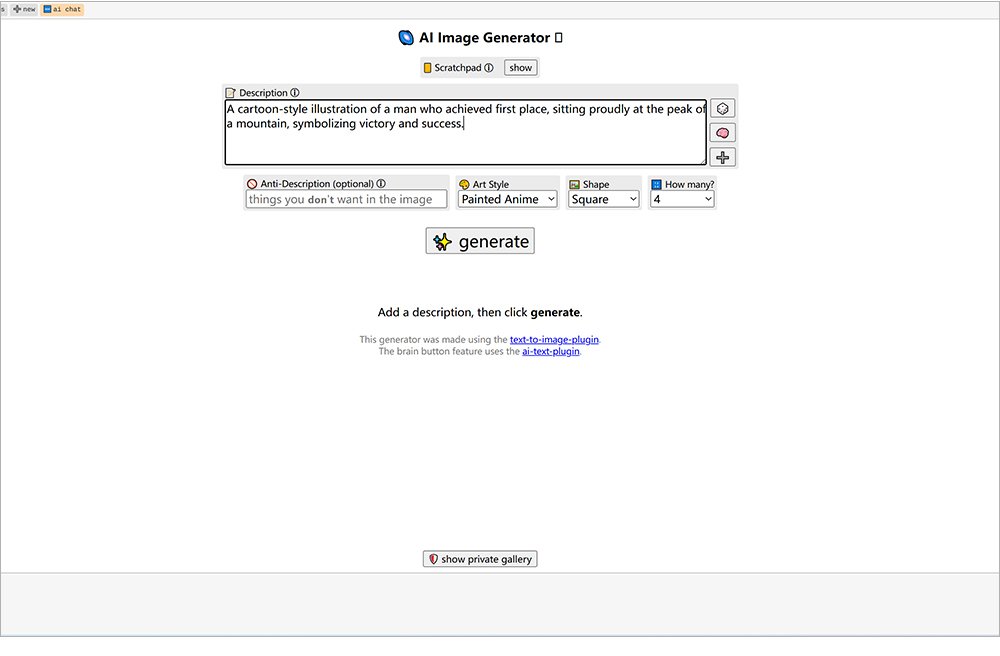Click the brain AI-enhance button

(x=722, y=133)
